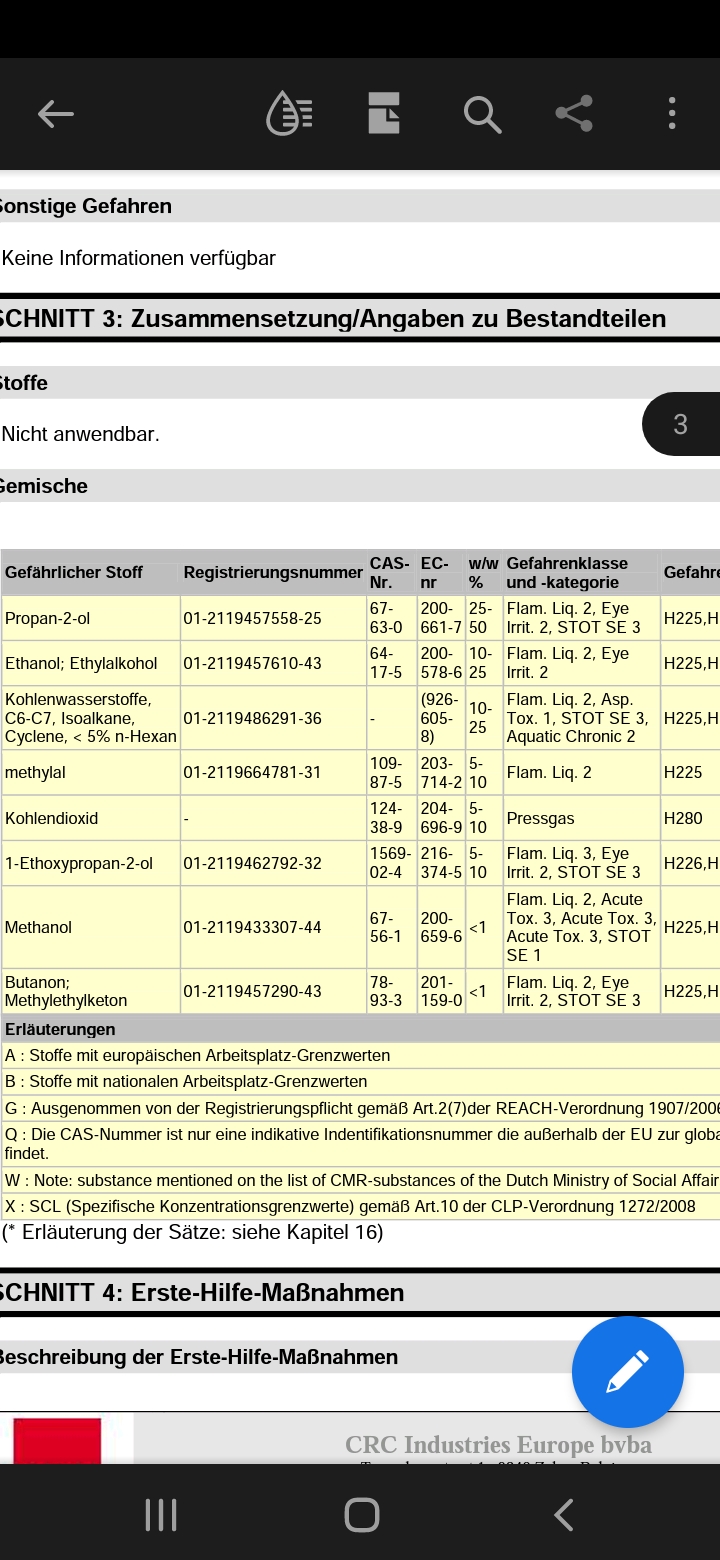Select registration number 01-2119457290-43
This screenshot has height=1560, width=720.
click(252, 991)
